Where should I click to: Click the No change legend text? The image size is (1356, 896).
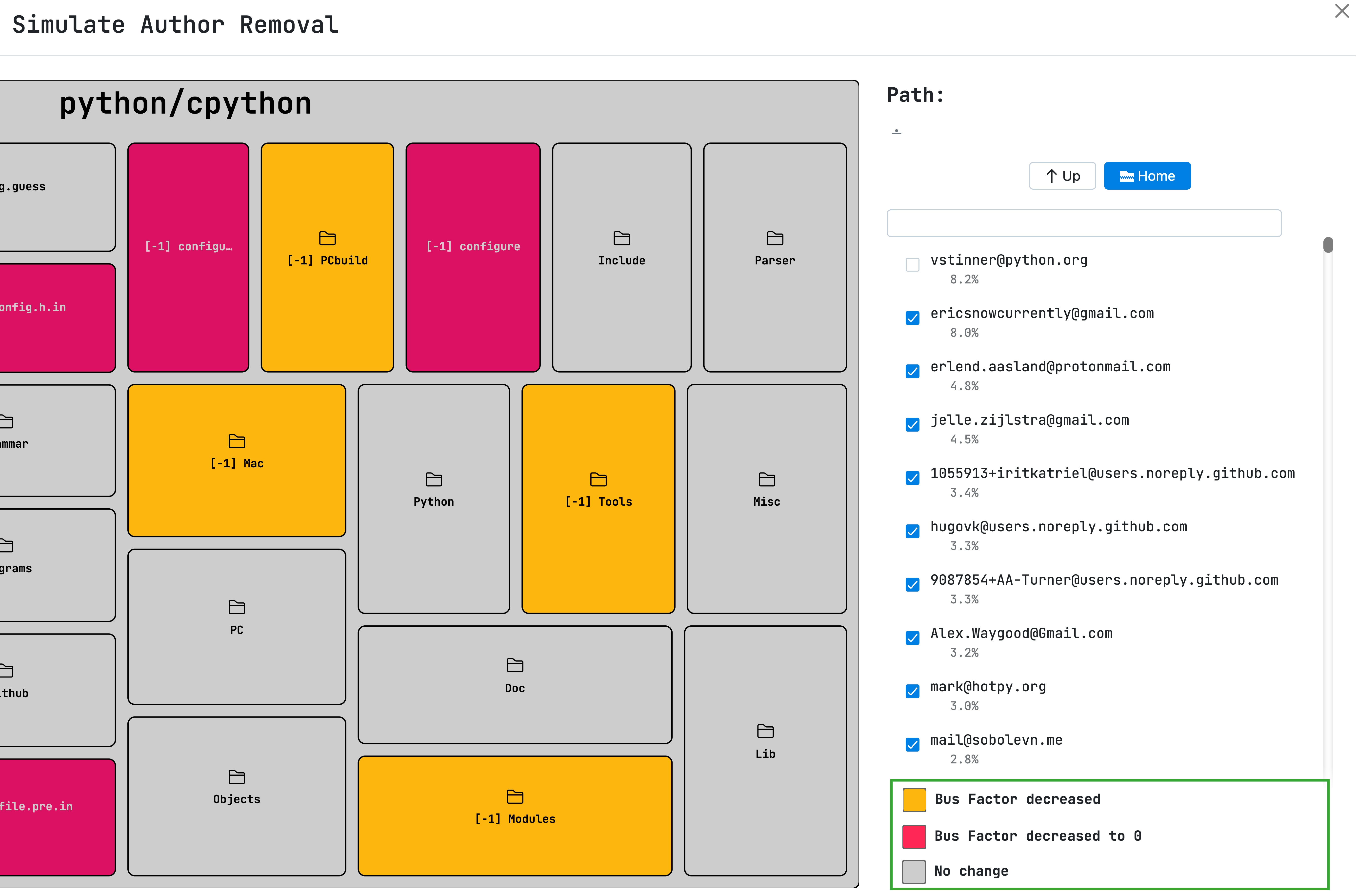click(971, 871)
